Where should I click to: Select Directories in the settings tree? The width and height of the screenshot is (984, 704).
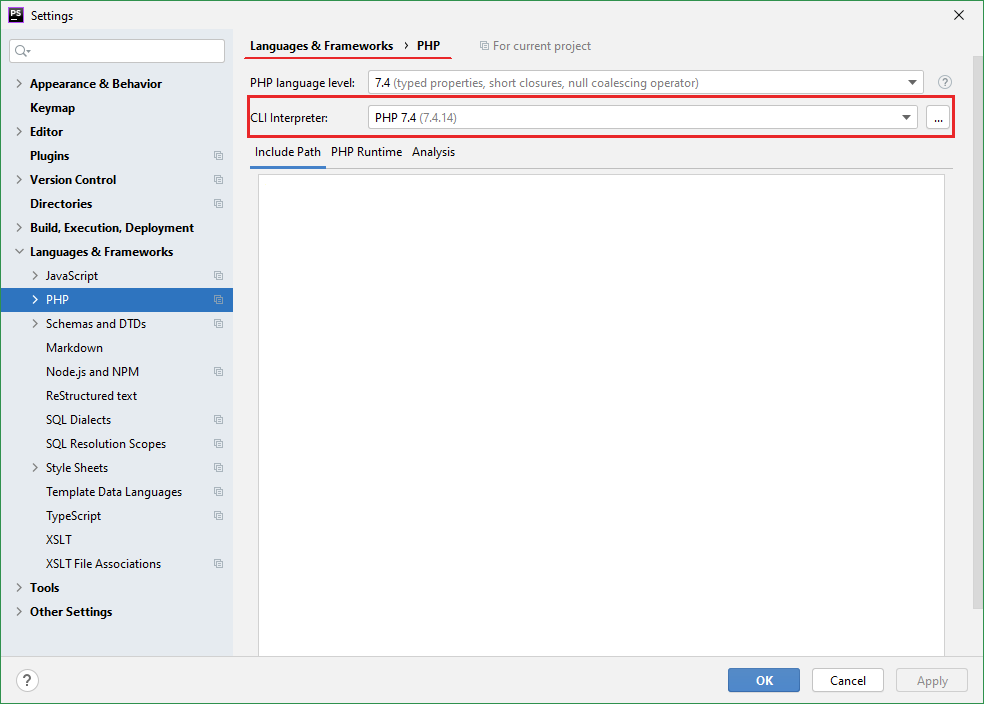61,203
